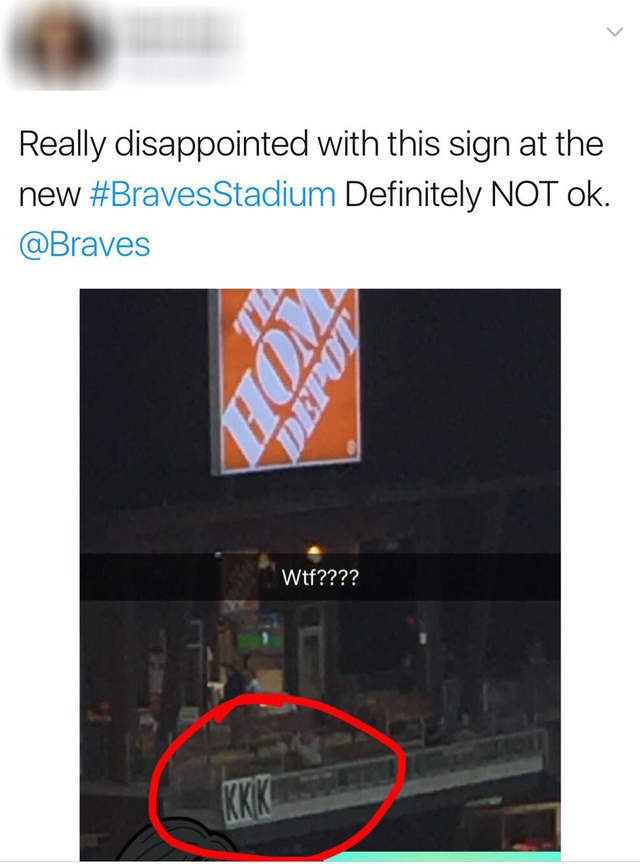
Task: Open the tweet options chevron menu
Action: click(x=615, y=31)
